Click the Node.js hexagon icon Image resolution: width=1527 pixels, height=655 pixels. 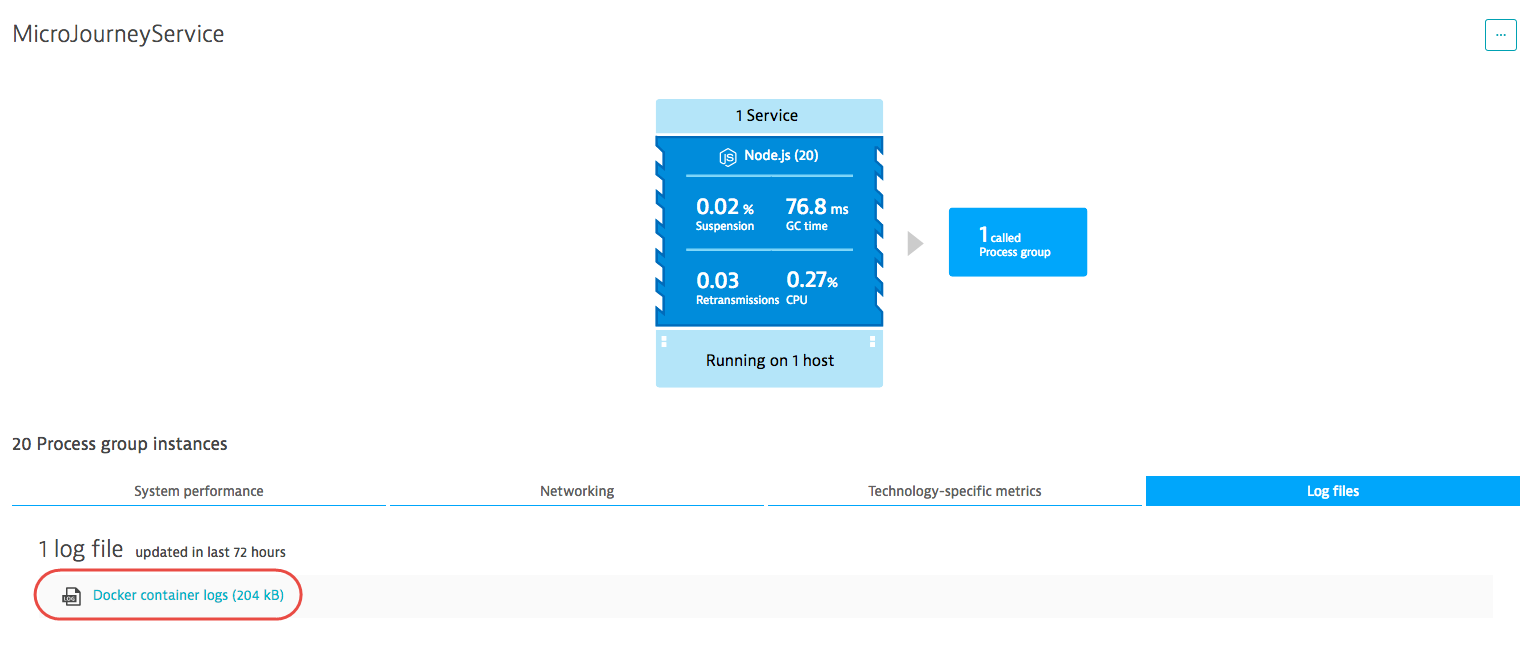point(728,156)
